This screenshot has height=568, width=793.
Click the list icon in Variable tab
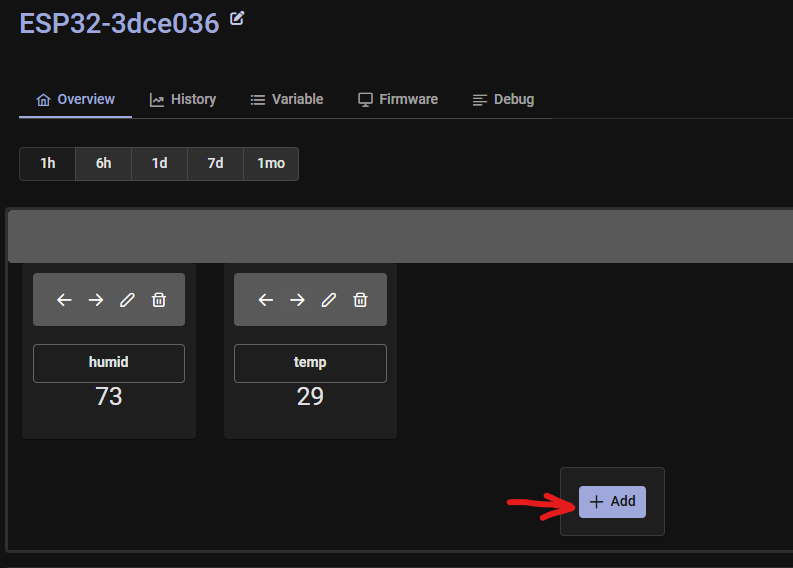tap(258, 100)
